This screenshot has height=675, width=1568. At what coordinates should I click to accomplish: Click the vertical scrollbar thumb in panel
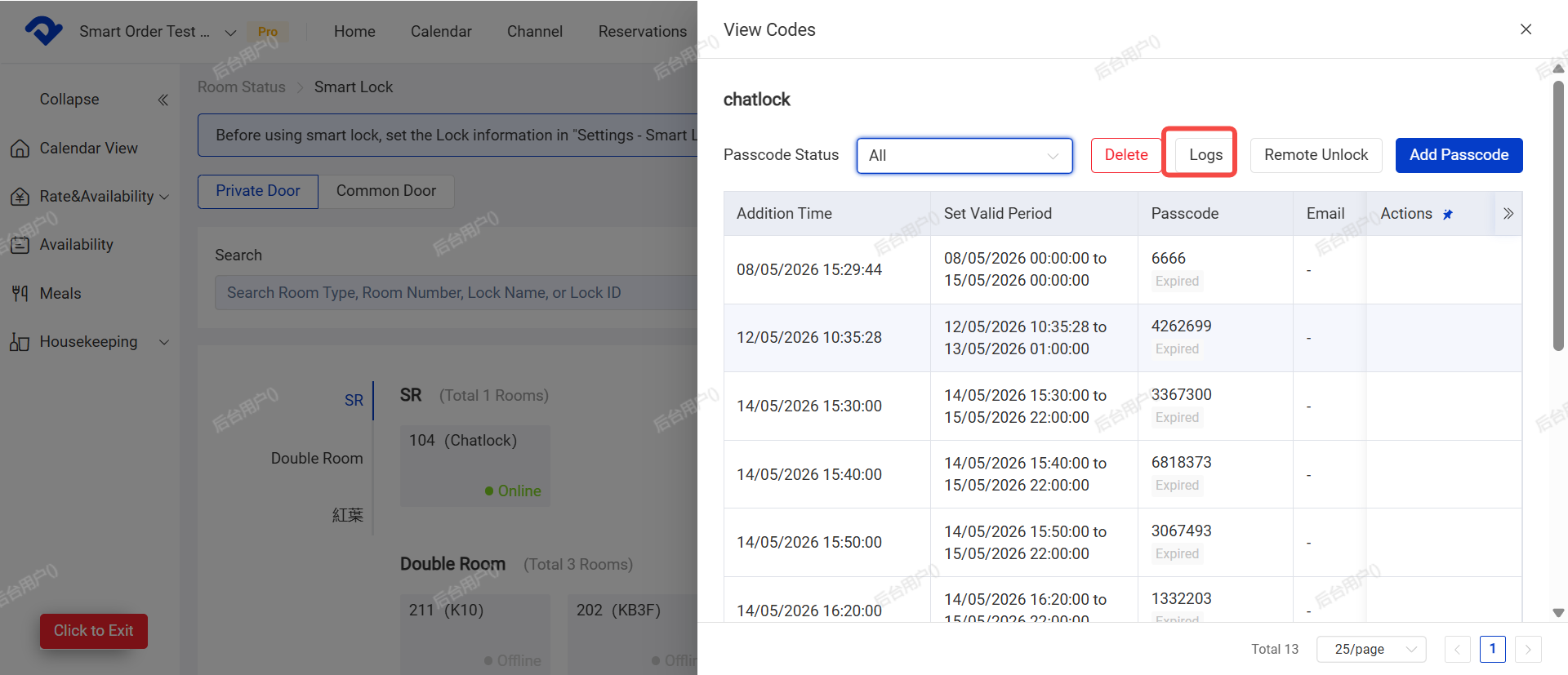[x=1558, y=216]
